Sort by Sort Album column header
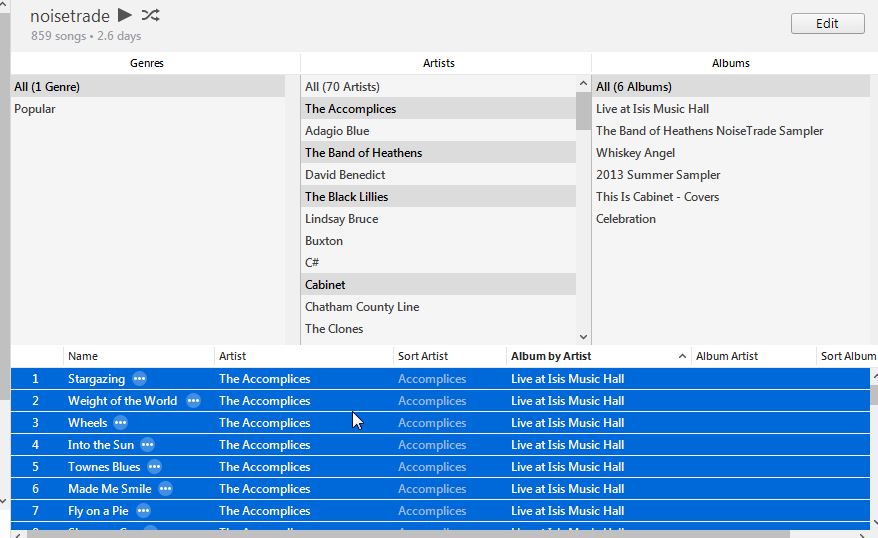878x538 pixels. click(847, 356)
